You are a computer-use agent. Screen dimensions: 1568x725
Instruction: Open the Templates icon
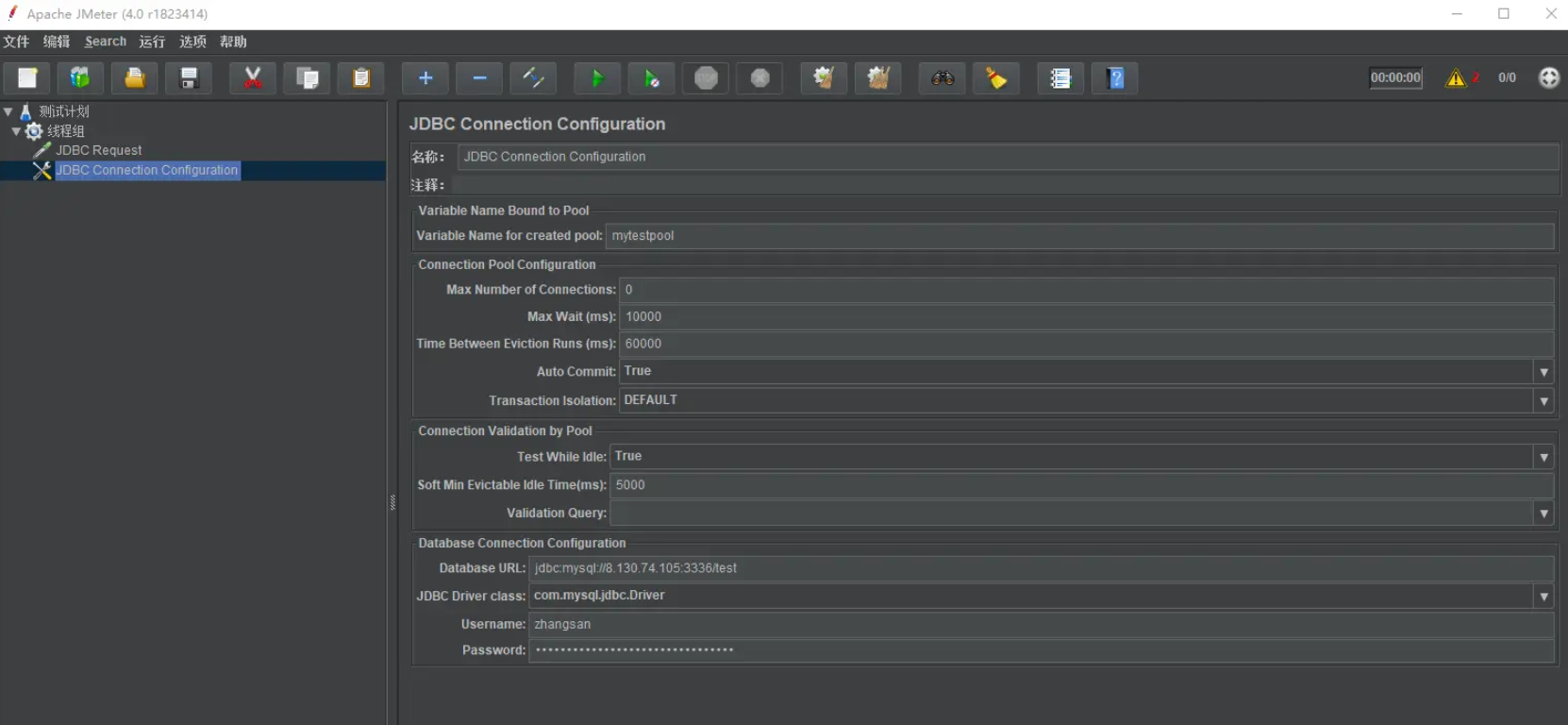(81, 78)
